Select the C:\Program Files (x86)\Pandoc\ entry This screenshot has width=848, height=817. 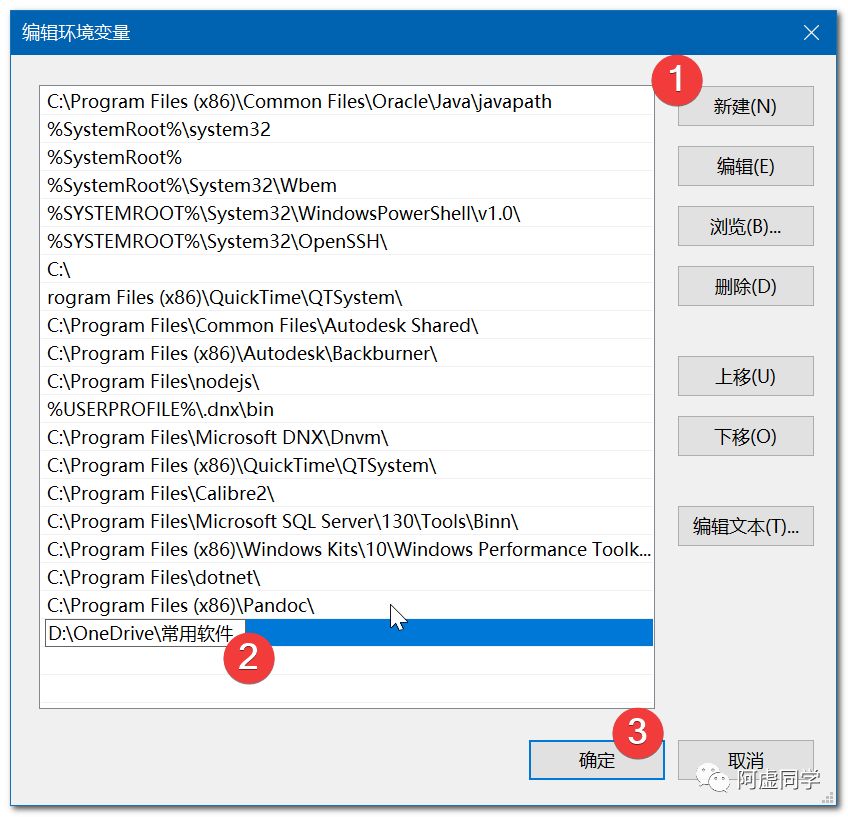click(x=346, y=606)
